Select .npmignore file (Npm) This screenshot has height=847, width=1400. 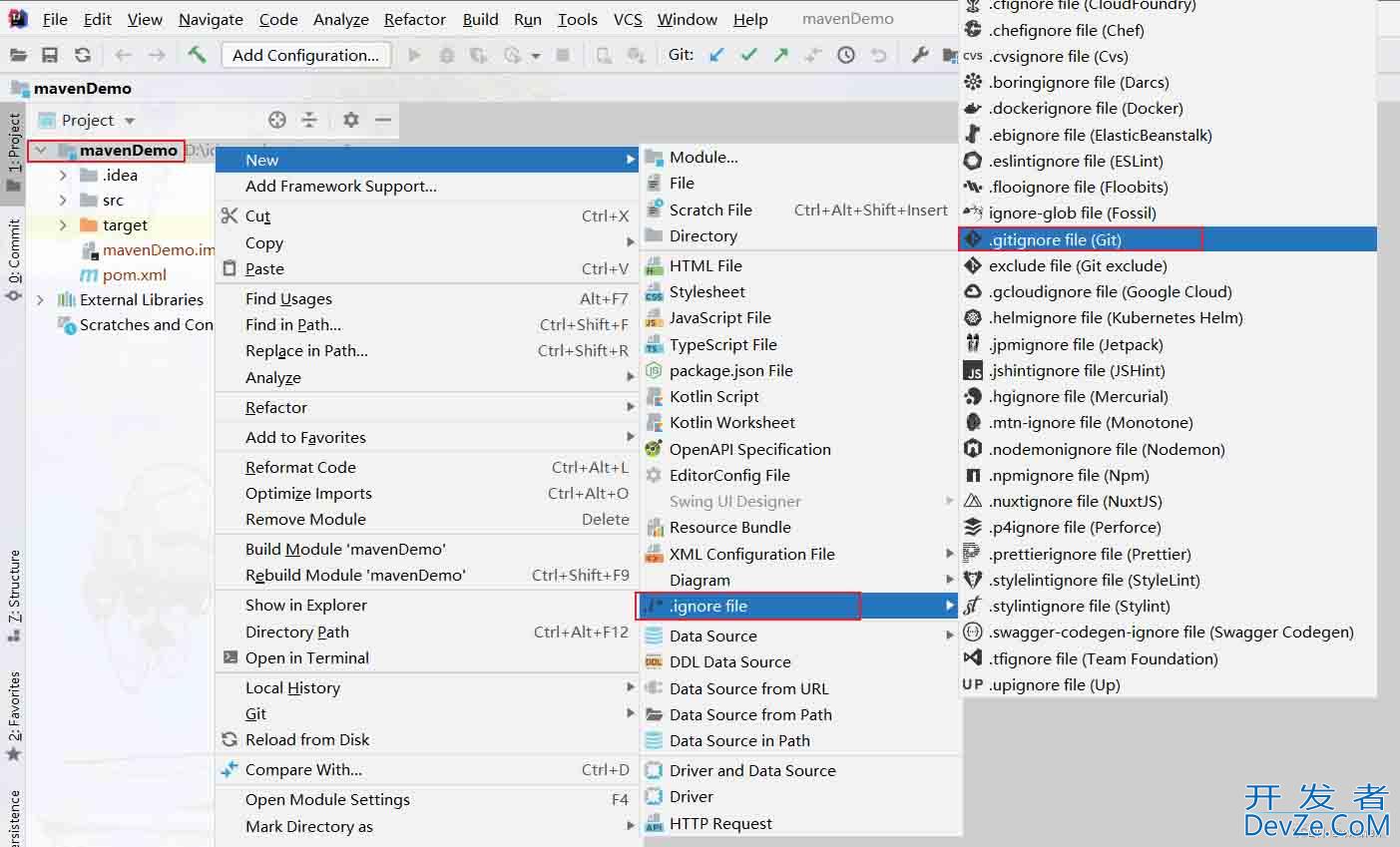1167,475
